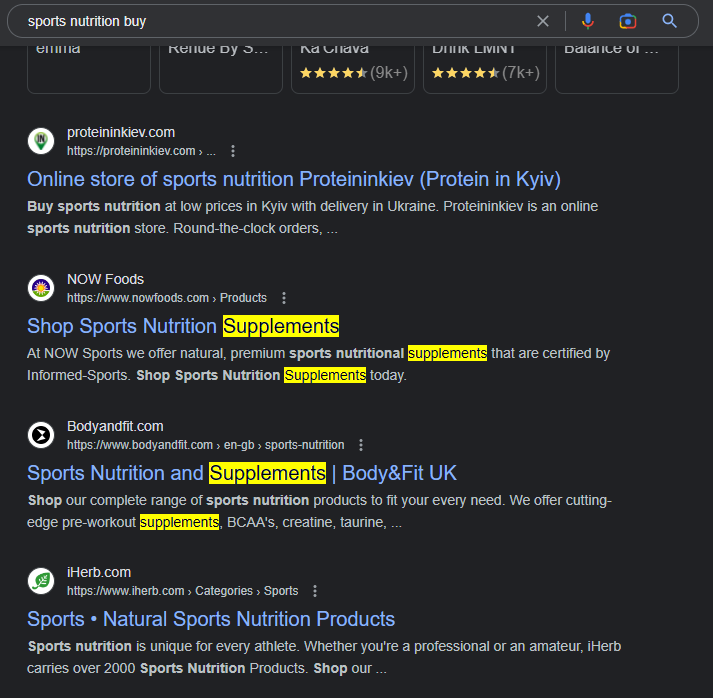Open 'Sports • Natural Sports Nutrition Products' link
This screenshot has height=698, width=713.
coord(211,619)
